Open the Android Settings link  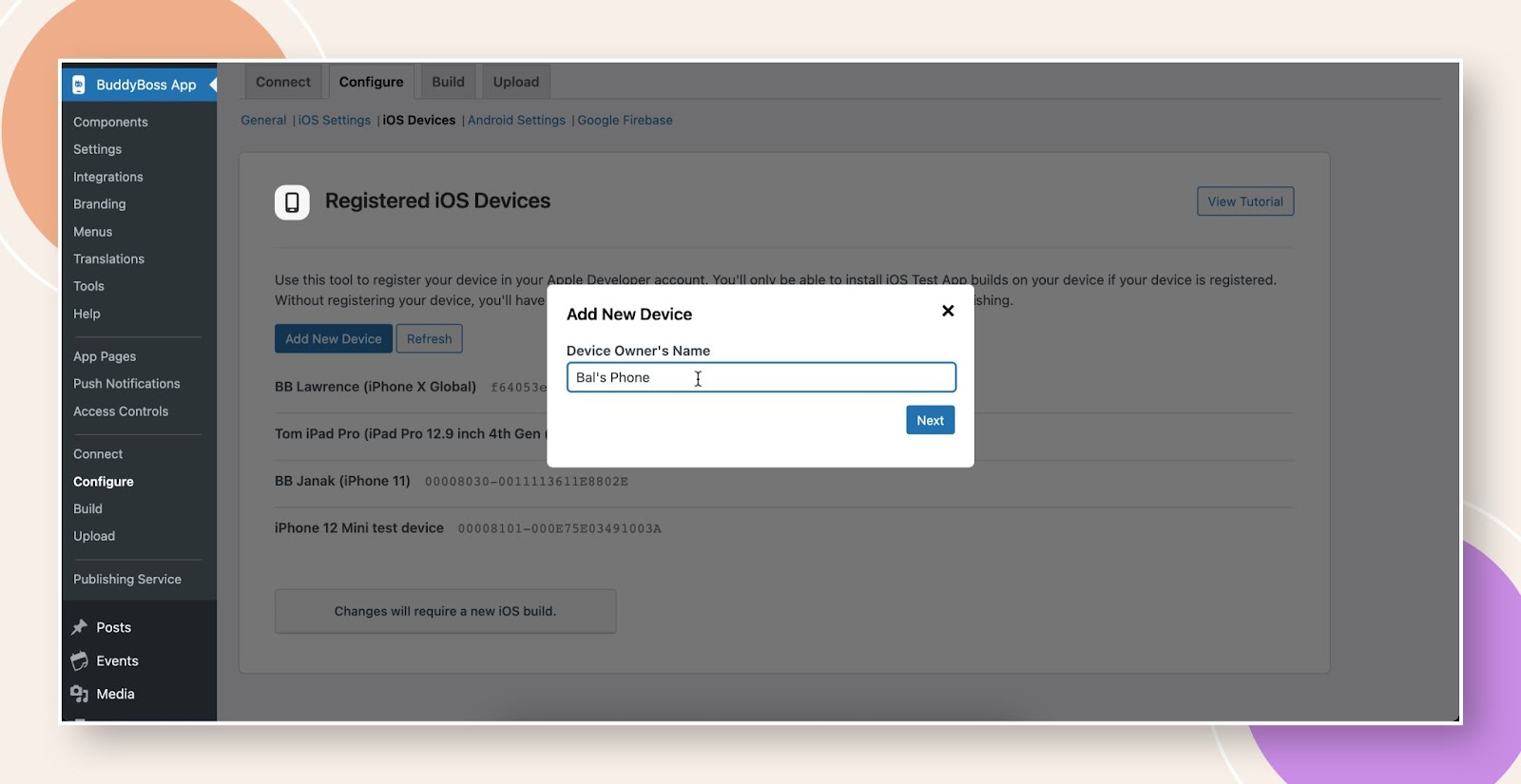coord(516,120)
